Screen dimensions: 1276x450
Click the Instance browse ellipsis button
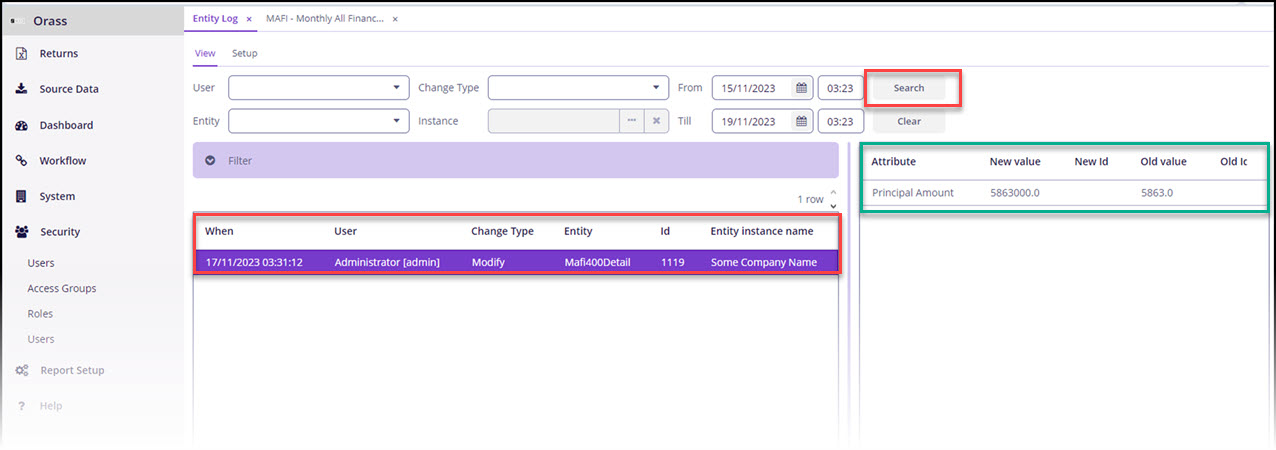[631, 121]
